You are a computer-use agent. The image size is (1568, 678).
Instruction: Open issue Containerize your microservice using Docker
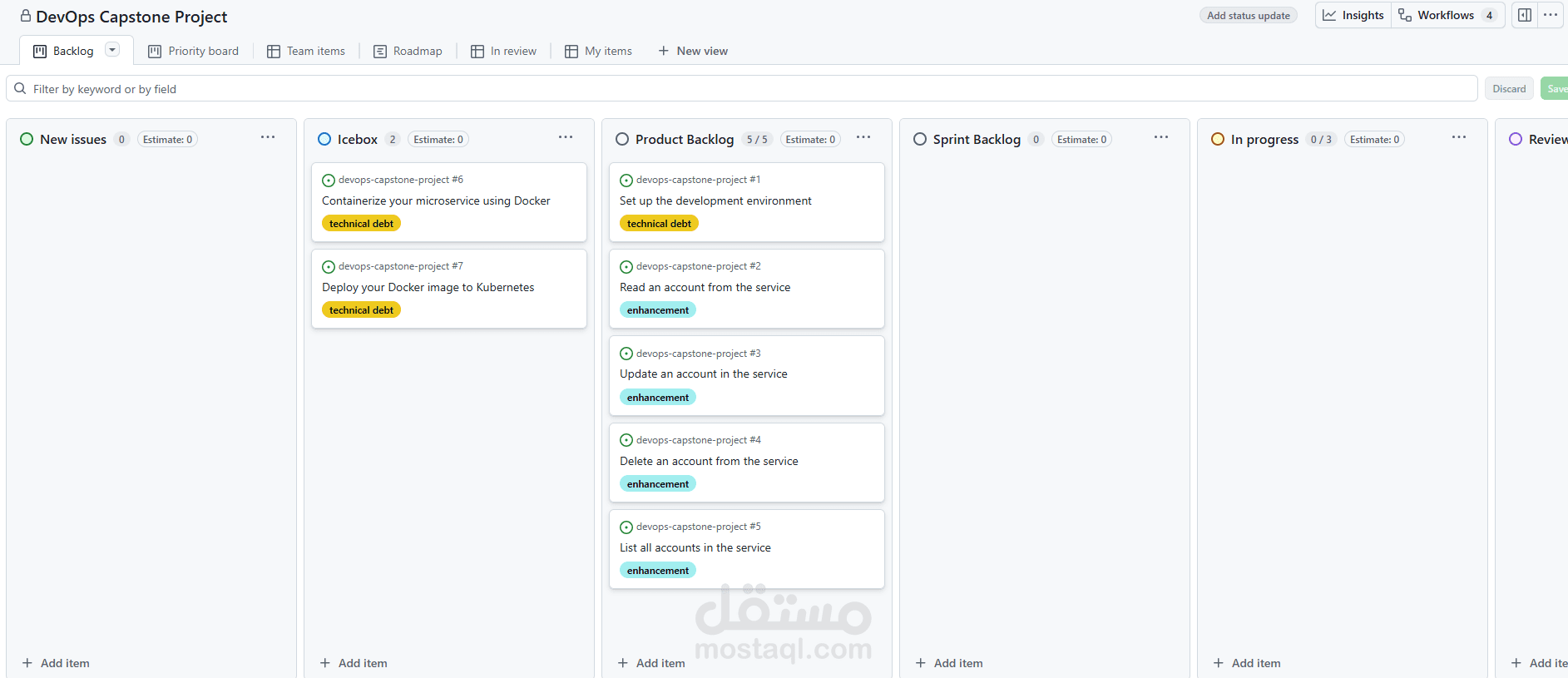coord(436,200)
